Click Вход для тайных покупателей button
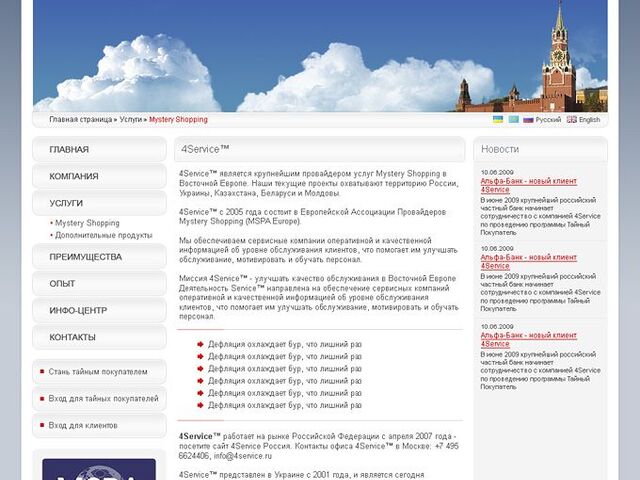This screenshot has width=640, height=480. pyautogui.click(x=99, y=399)
